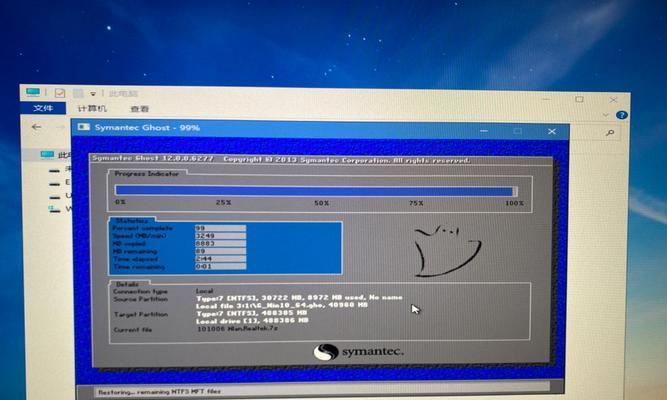Click the MB remaining value 89

pyautogui.click(x=220, y=251)
